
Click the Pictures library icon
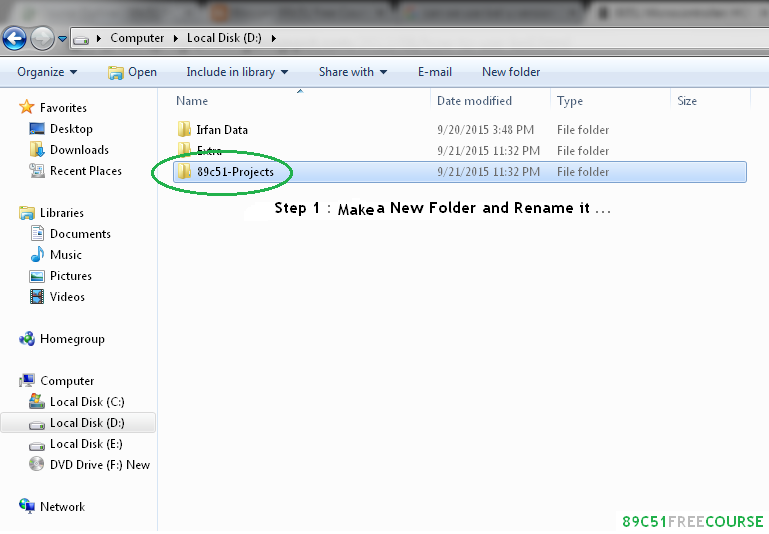37,276
